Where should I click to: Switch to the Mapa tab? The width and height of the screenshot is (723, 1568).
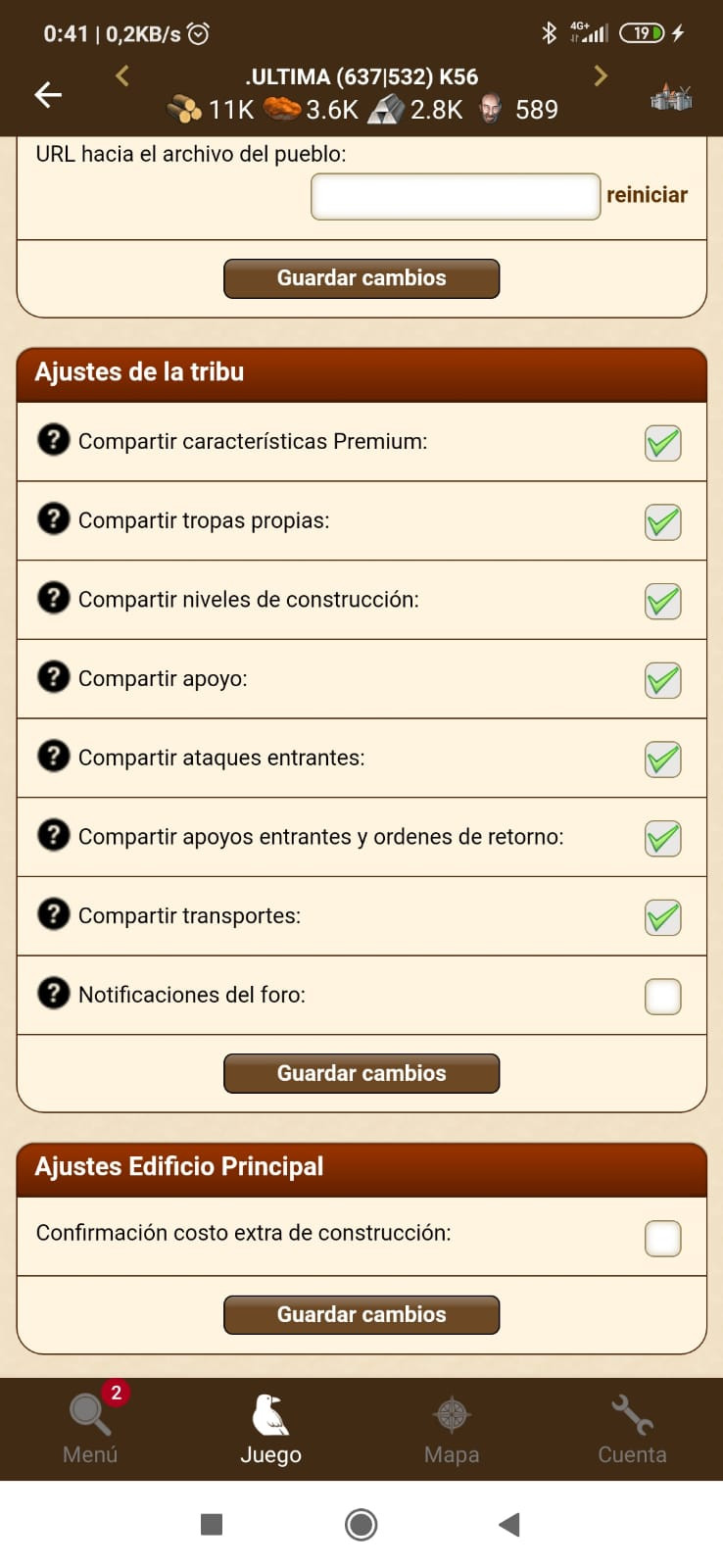452,1429
